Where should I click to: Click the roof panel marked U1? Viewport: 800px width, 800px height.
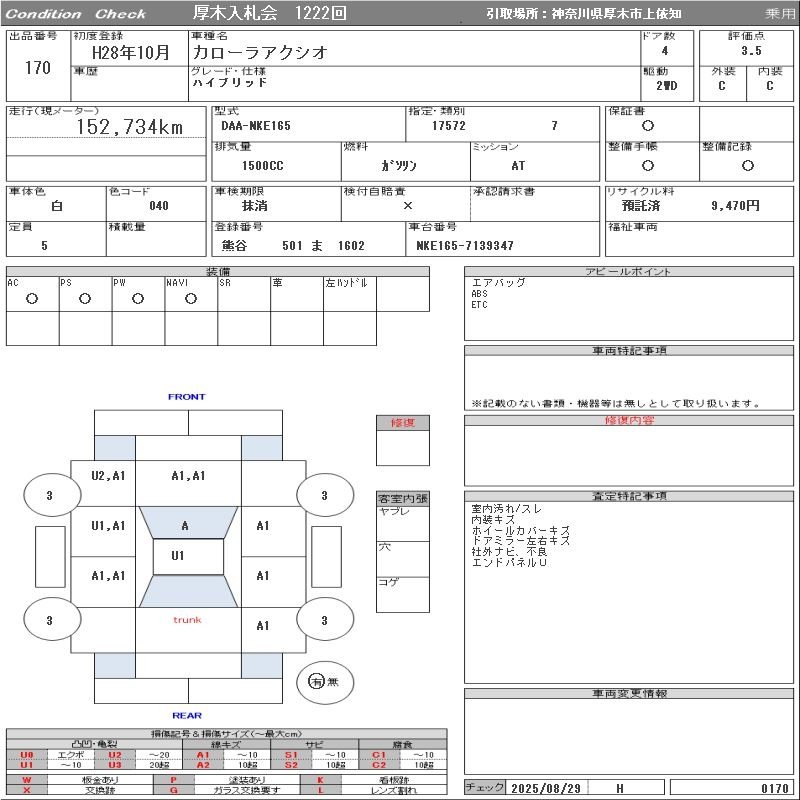click(188, 557)
